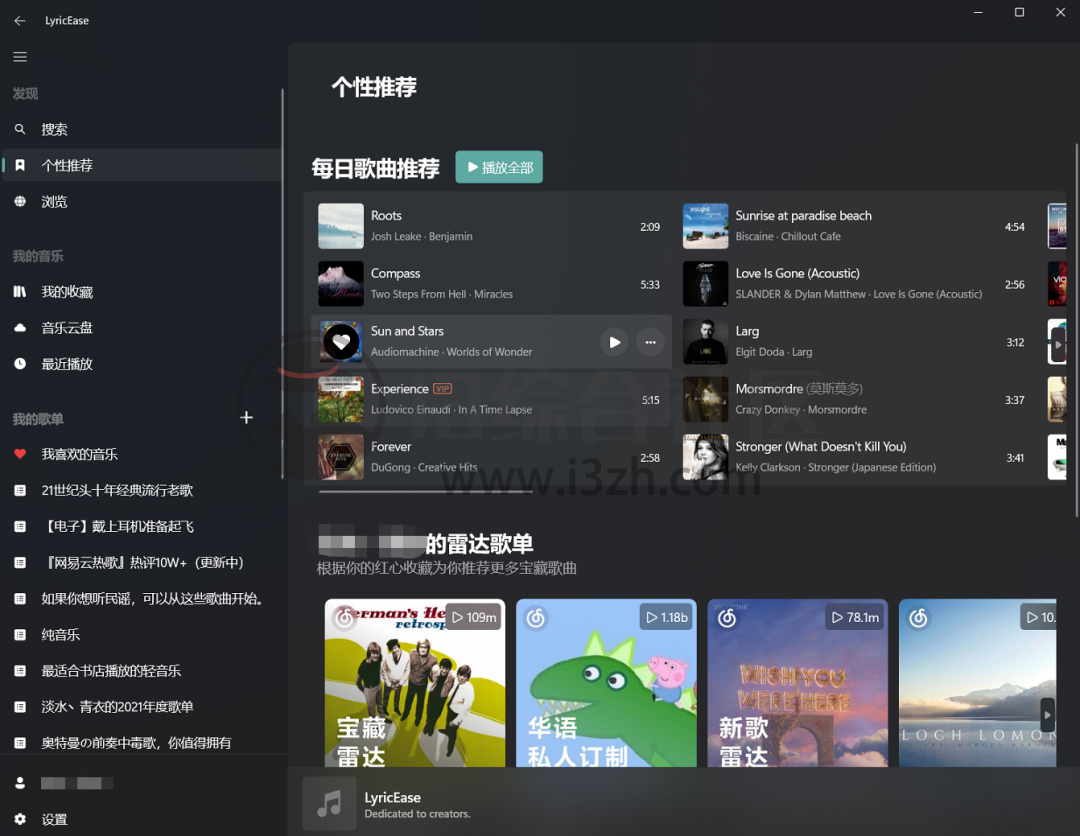
Task: Select Love Is Gone (Acoustic) track
Action: (856, 284)
